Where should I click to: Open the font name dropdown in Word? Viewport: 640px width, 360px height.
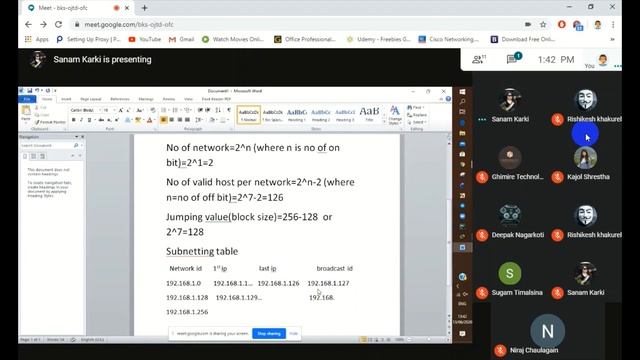click(x=100, y=110)
